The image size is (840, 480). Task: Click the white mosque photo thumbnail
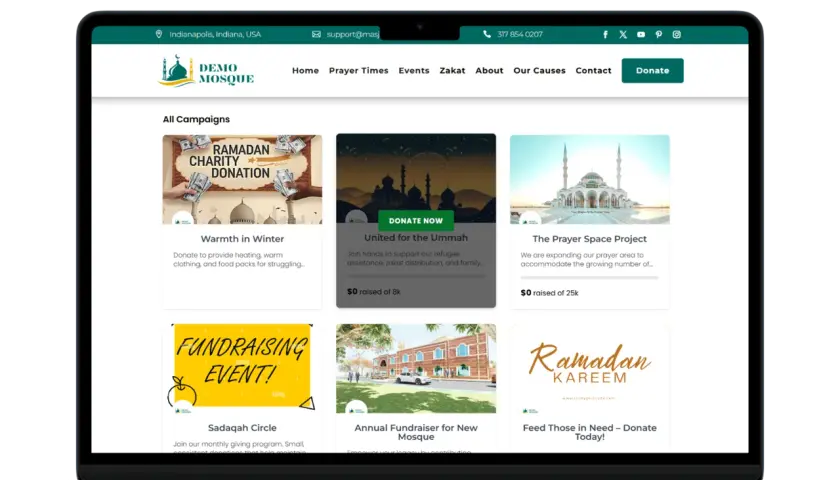click(x=589, y=179)
